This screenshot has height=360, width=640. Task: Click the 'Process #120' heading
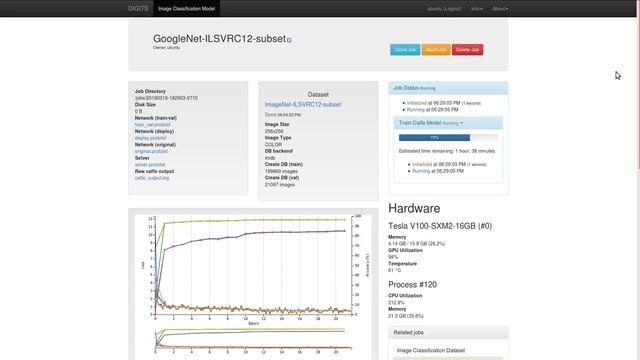[412, 284]
